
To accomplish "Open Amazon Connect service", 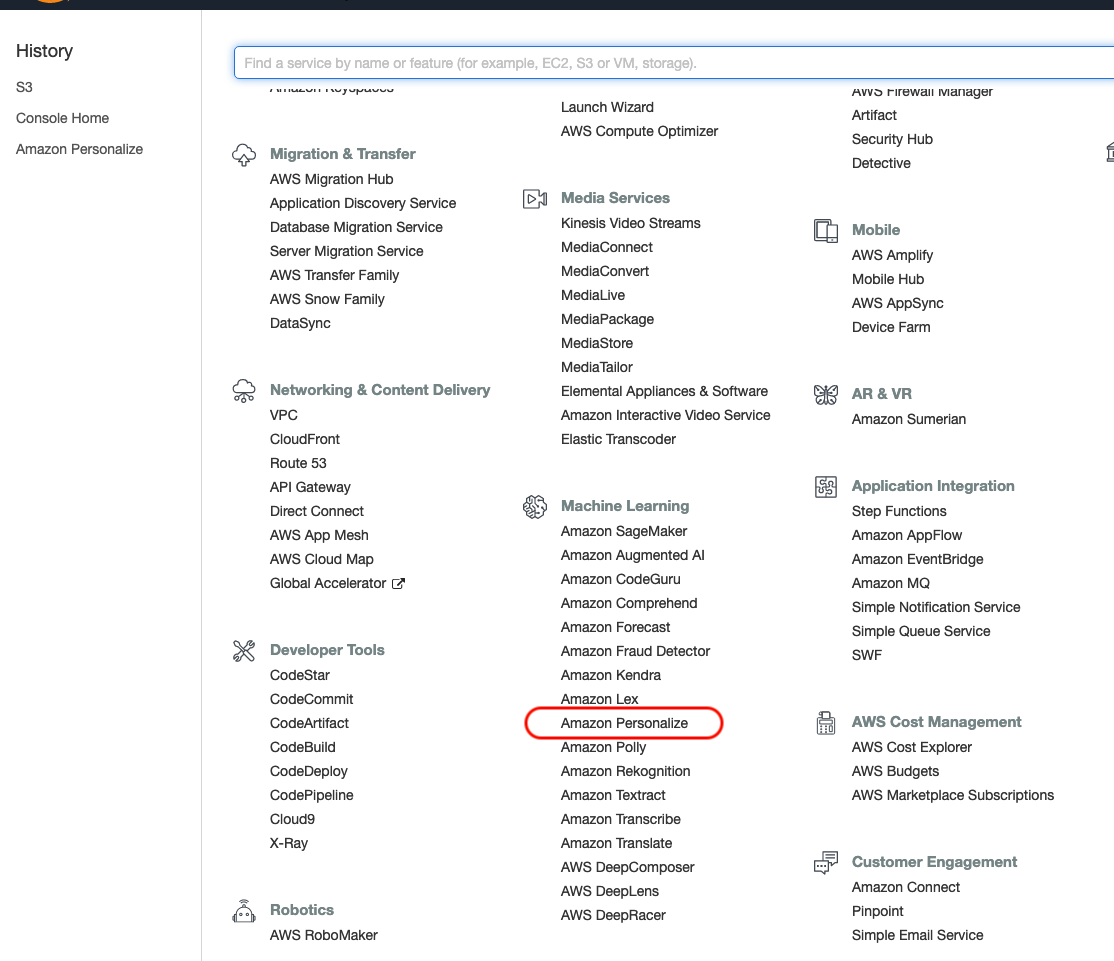I will click(x=906, y=887).
